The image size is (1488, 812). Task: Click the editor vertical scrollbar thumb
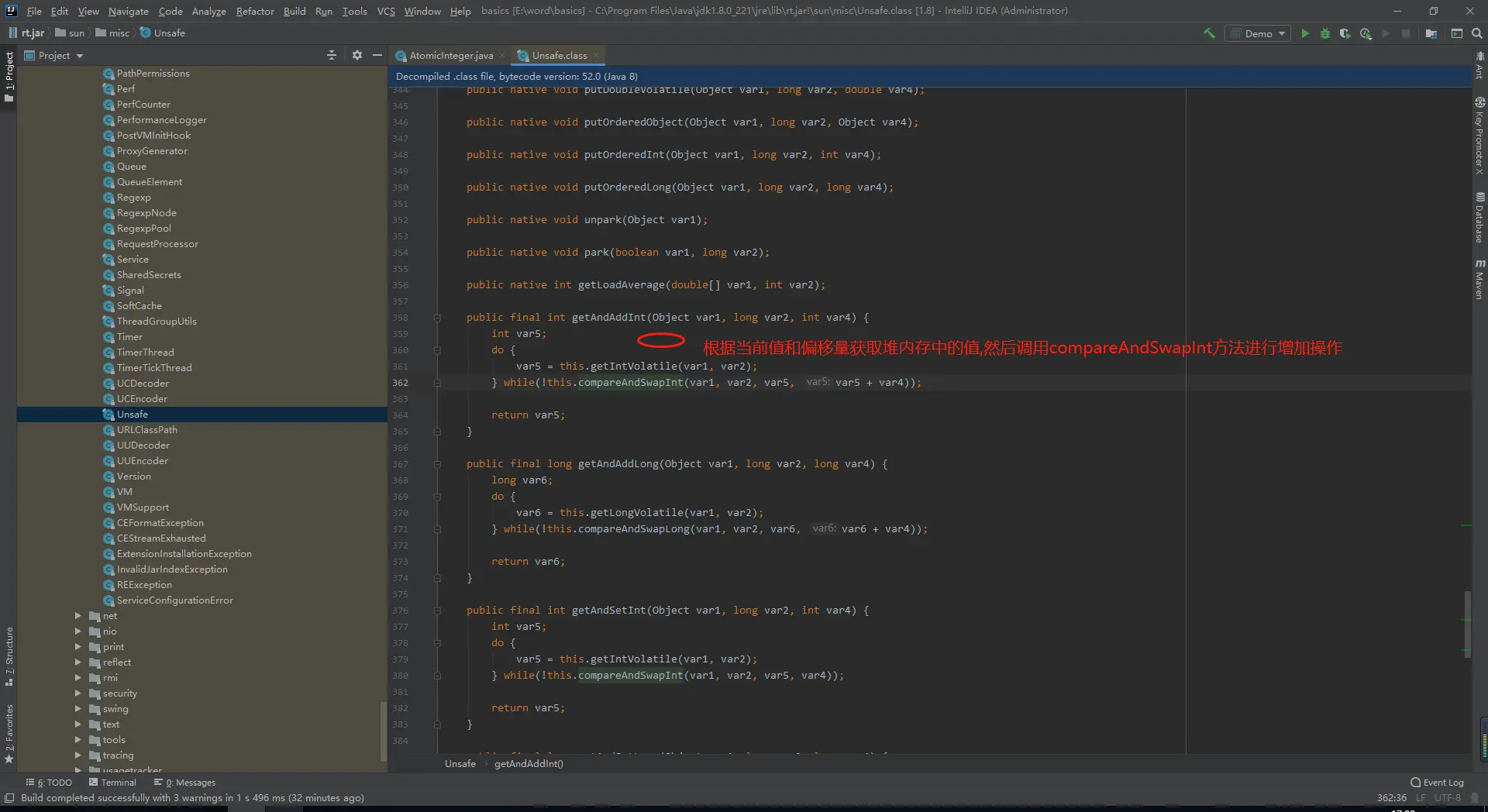(1467, 624)
